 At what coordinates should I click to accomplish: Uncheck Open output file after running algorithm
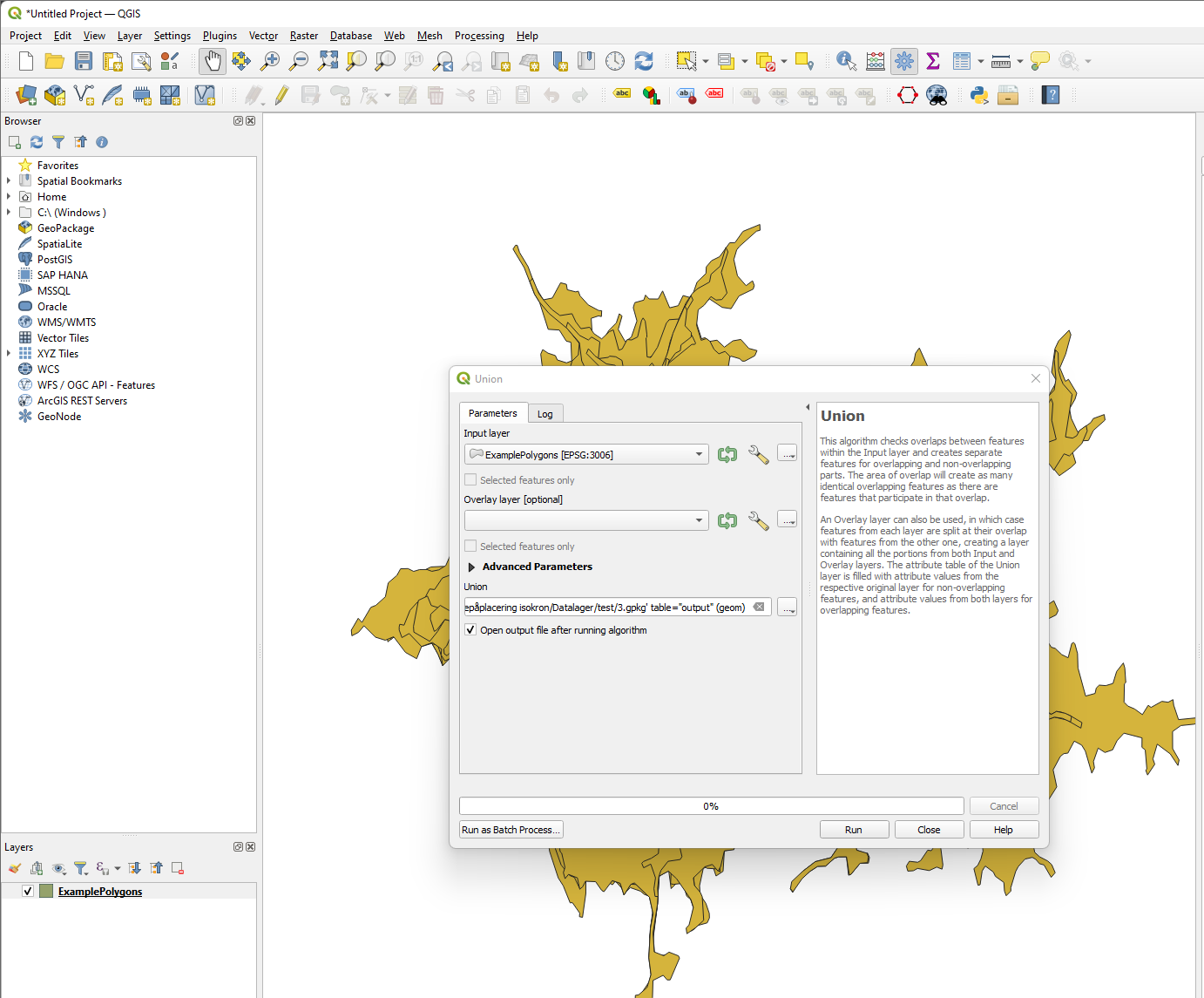[x=470, y=629]
